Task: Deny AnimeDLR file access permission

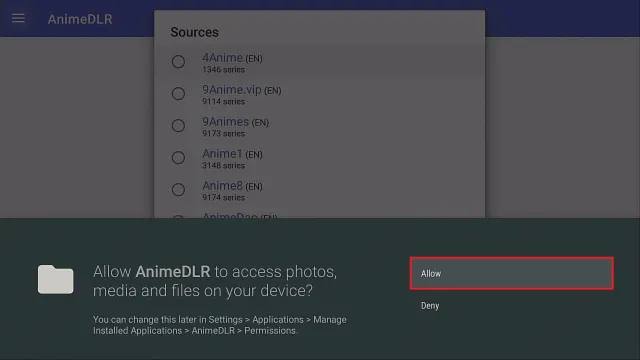Action: pyautogui.click(x=430, y=306)
